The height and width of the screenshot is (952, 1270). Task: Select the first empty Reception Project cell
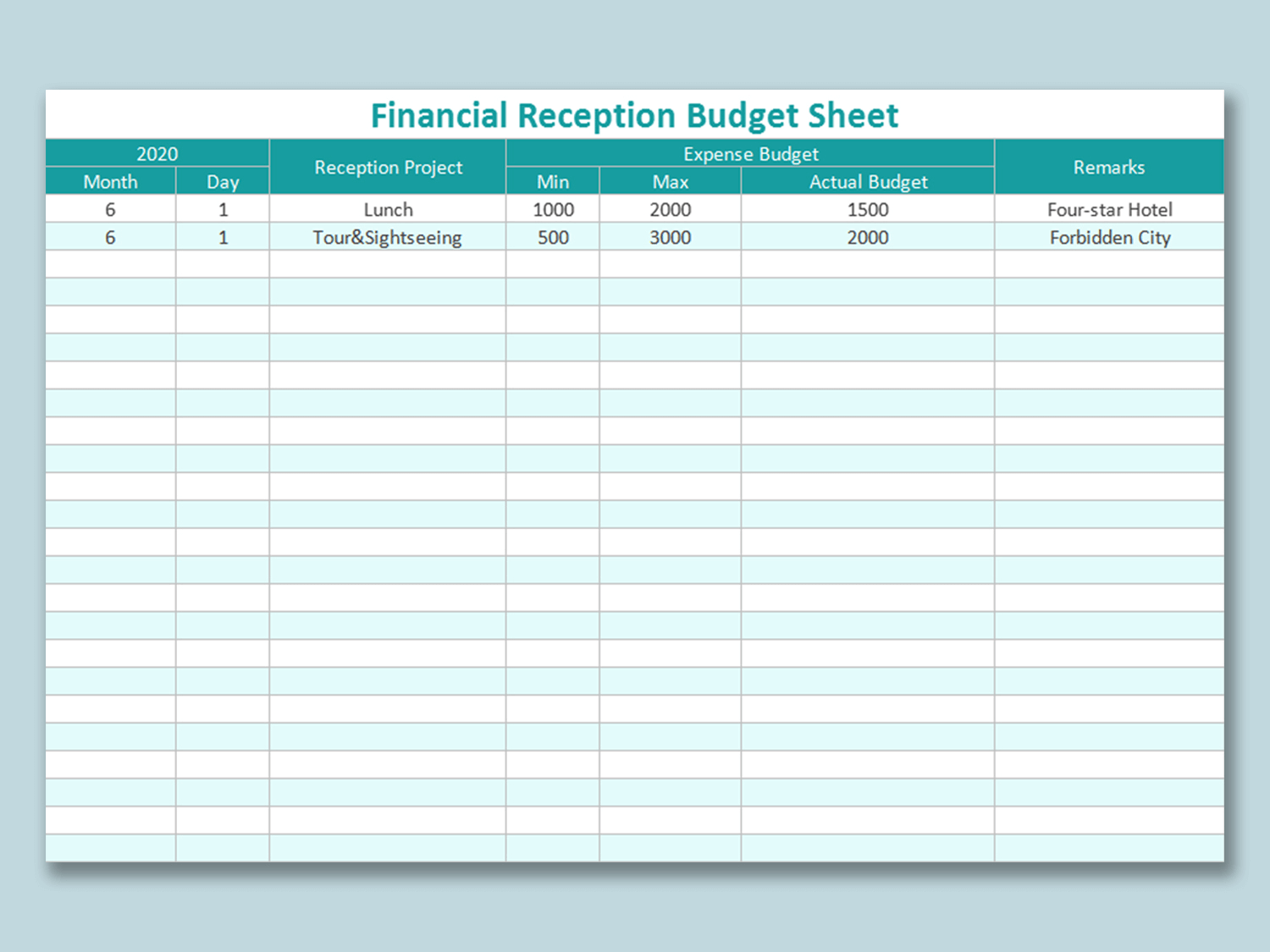(388, 264)
